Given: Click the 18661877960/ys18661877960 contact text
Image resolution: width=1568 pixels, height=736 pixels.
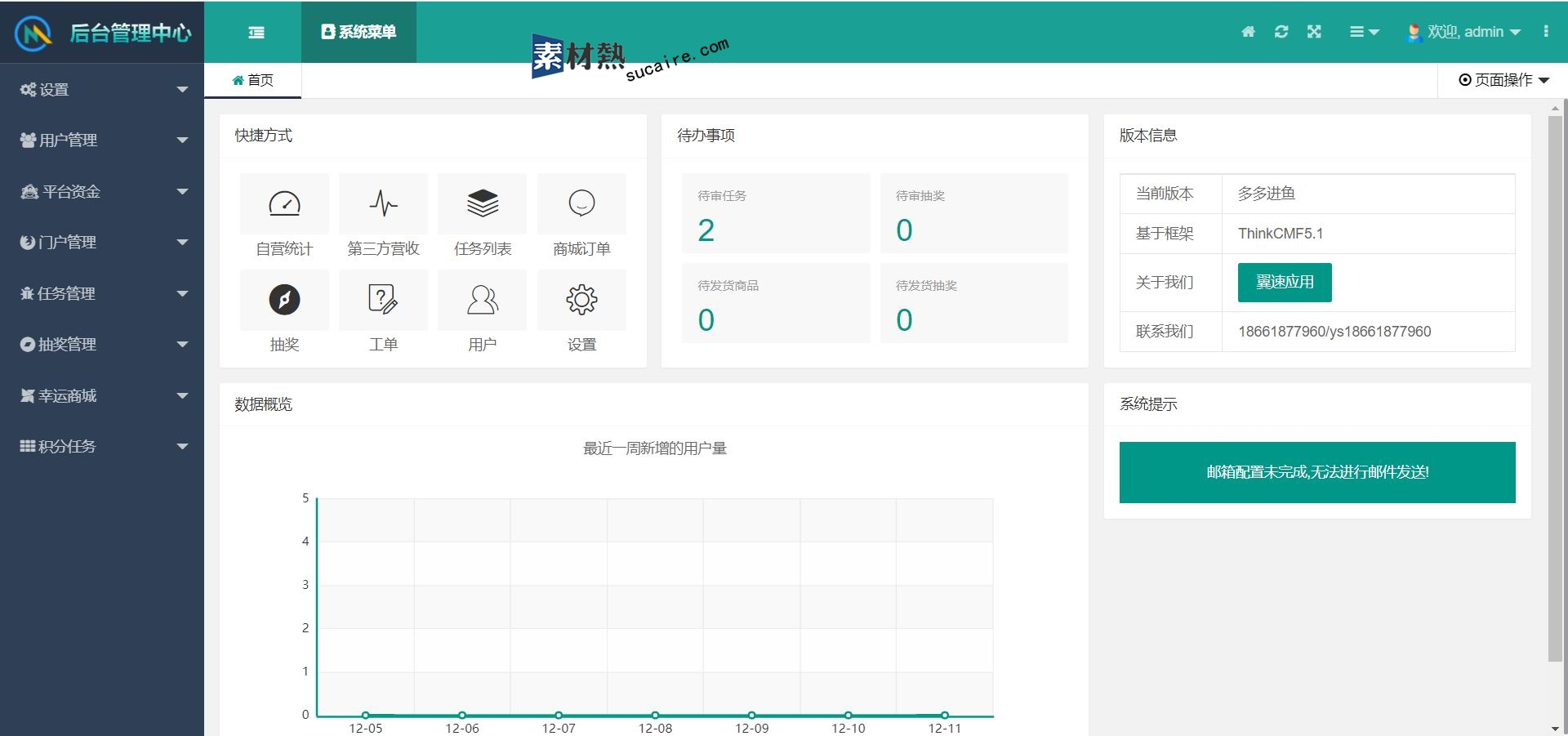Looking at the screenshot, I should (1334, 332).
